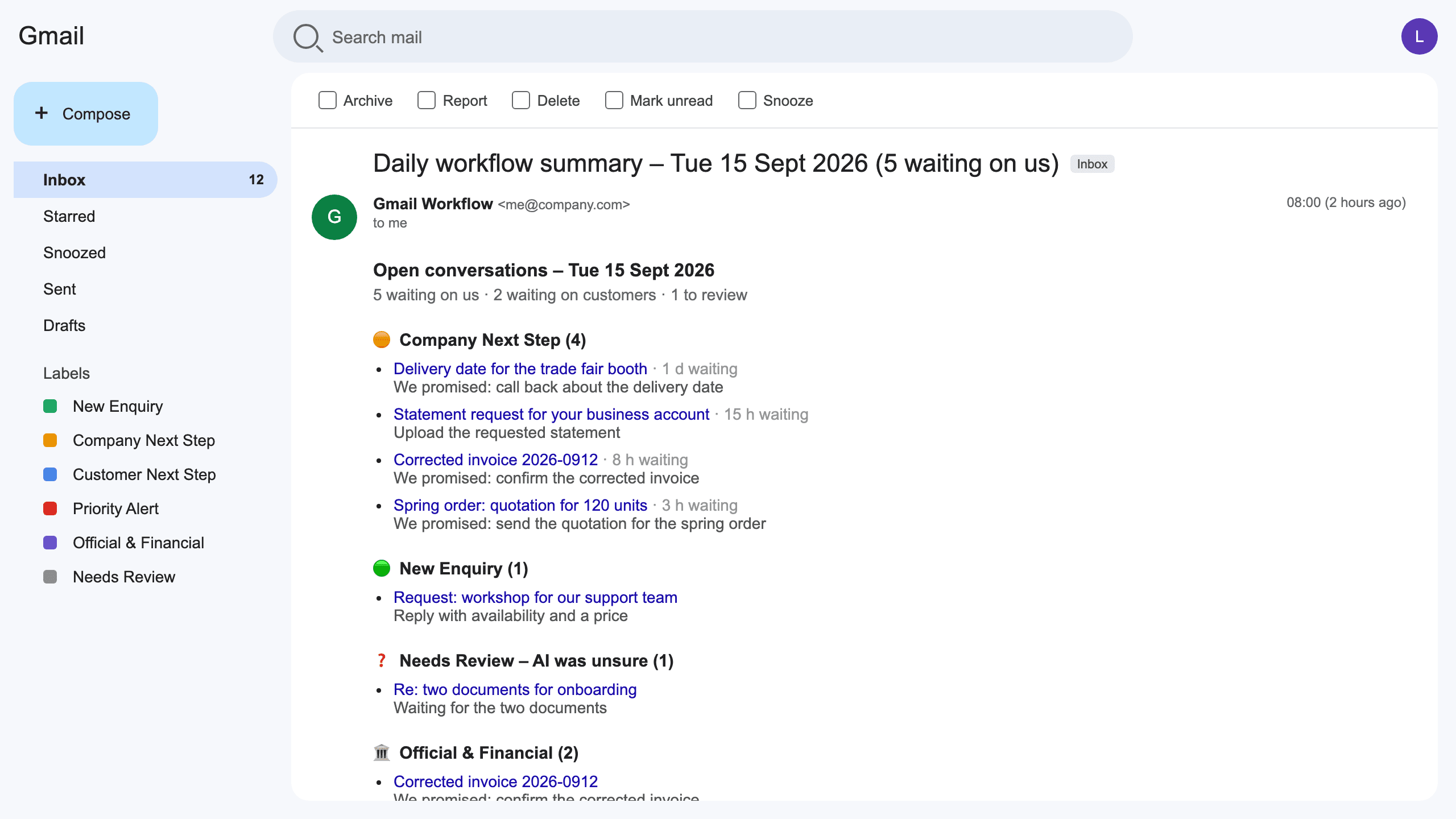
Task: Select the Company Next Step label
Action: [144, 440]
